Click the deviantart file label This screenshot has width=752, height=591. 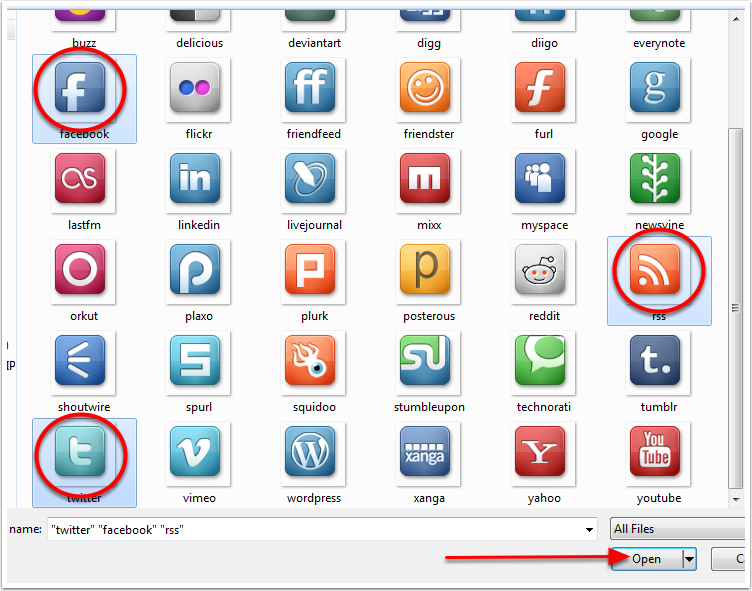314,43
